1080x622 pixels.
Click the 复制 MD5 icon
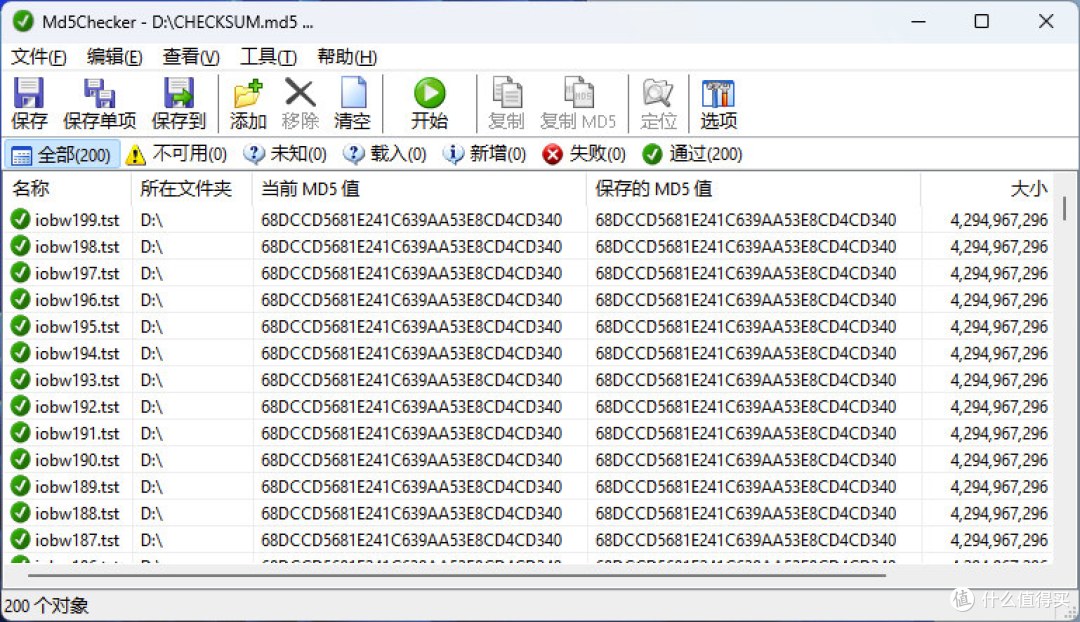(579, 93)
